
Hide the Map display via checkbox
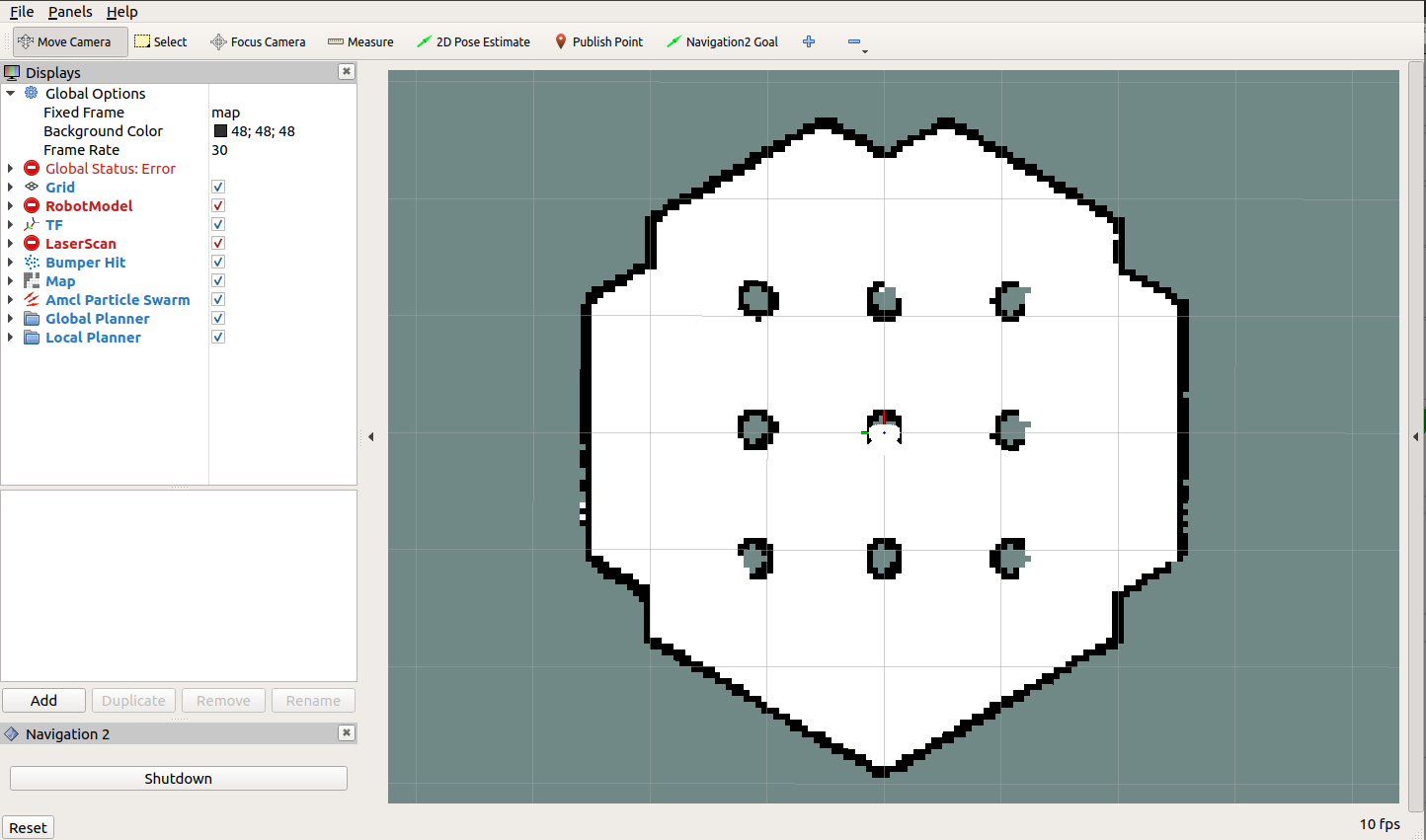click(218, 280)
